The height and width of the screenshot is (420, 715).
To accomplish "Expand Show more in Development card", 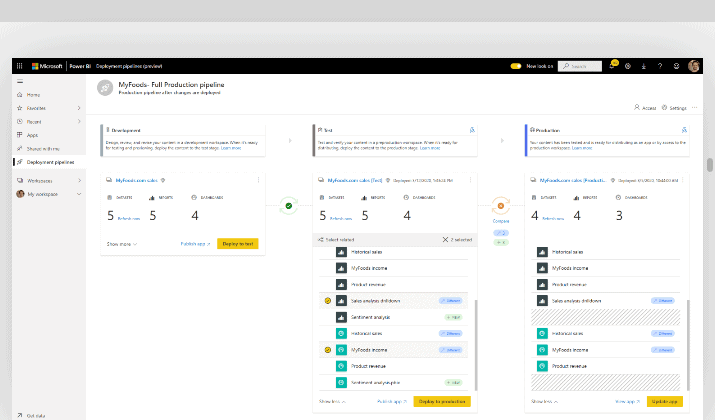I will 122,244.
